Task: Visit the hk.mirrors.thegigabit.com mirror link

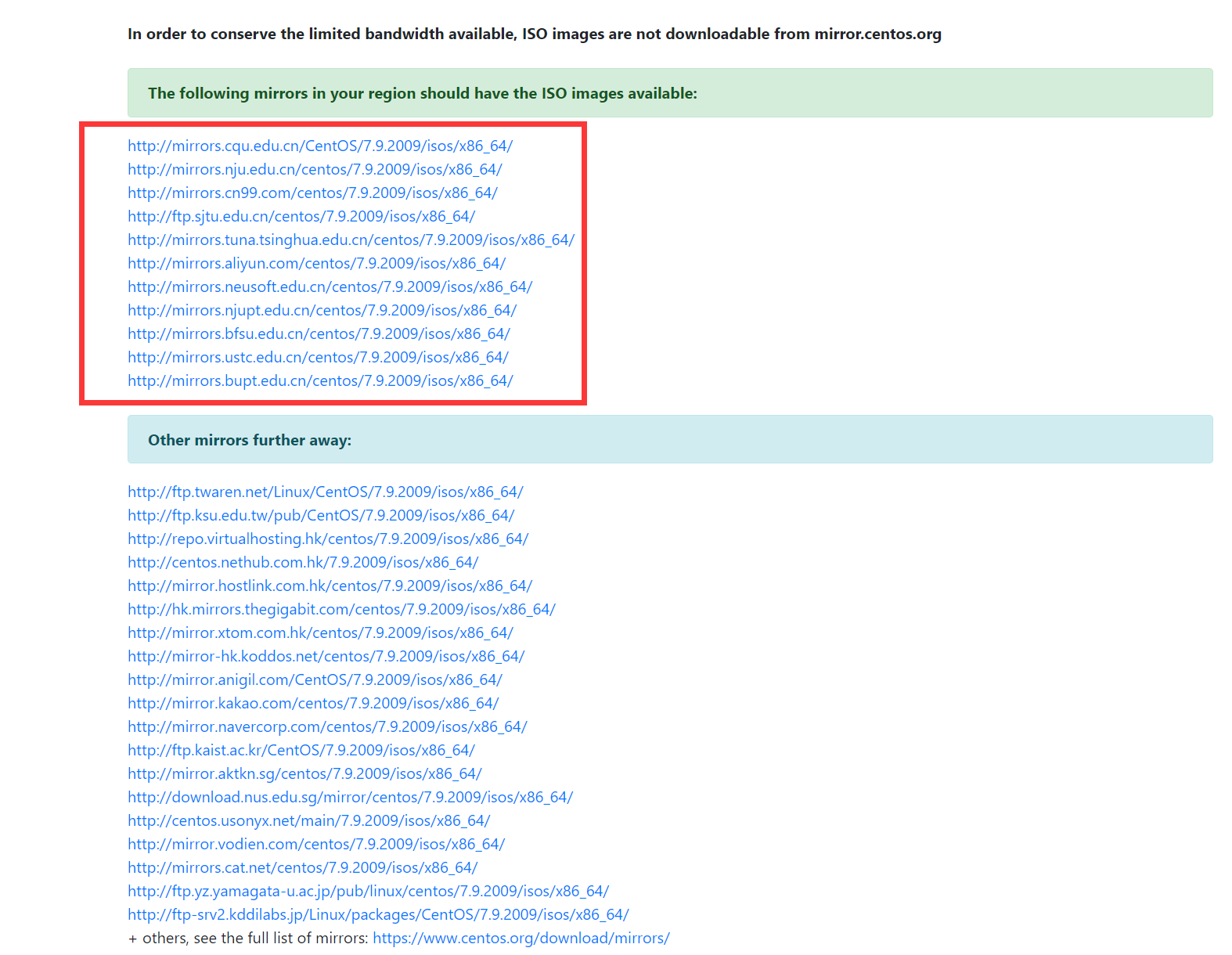Action: (341, 609)
